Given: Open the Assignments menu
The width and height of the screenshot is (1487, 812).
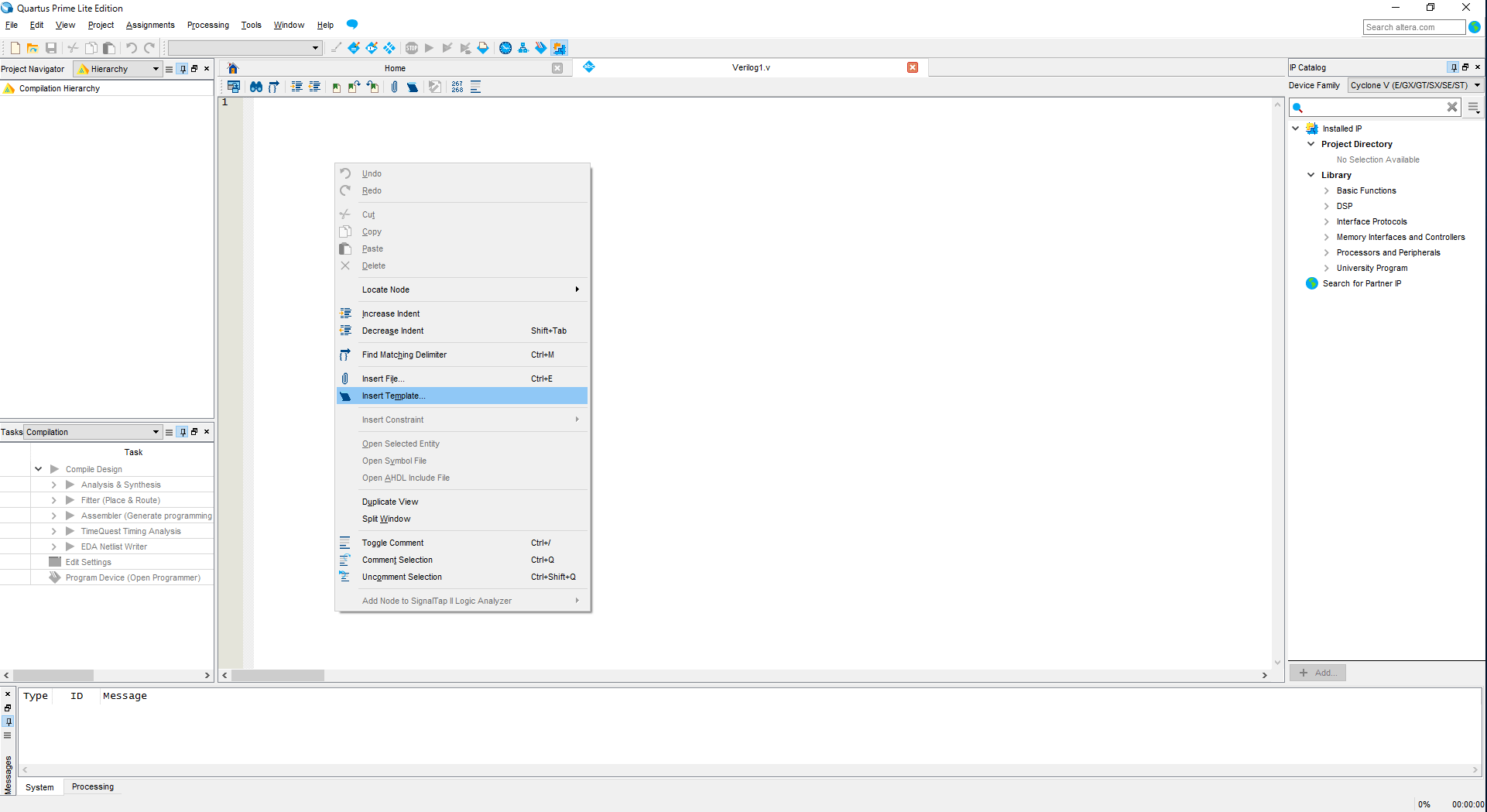Looking at the screenshot, I should coord(150,25).
